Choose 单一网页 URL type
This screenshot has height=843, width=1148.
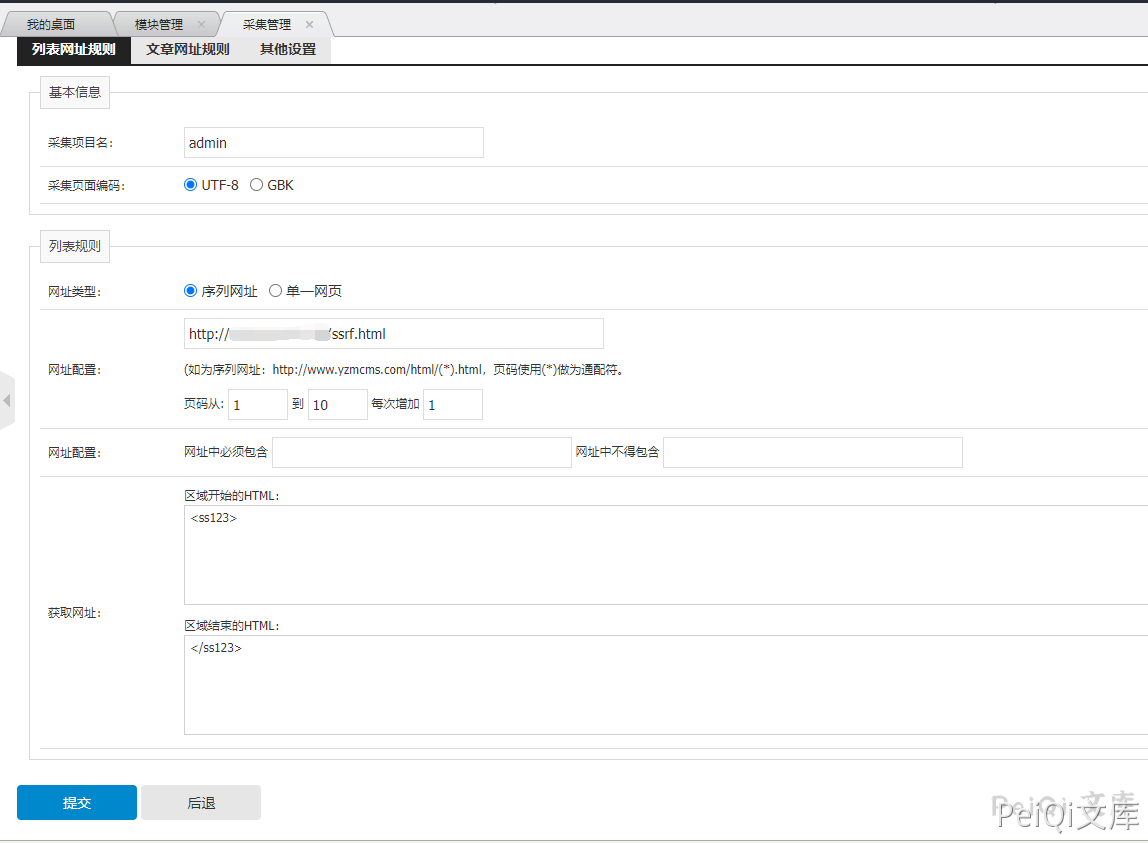click(276, 291)
